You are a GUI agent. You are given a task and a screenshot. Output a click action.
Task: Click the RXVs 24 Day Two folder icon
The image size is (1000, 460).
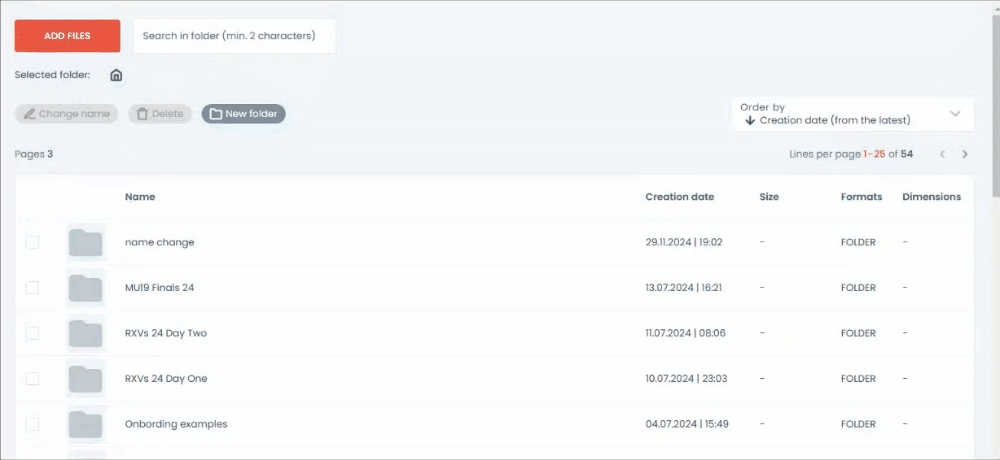(86, 333)
